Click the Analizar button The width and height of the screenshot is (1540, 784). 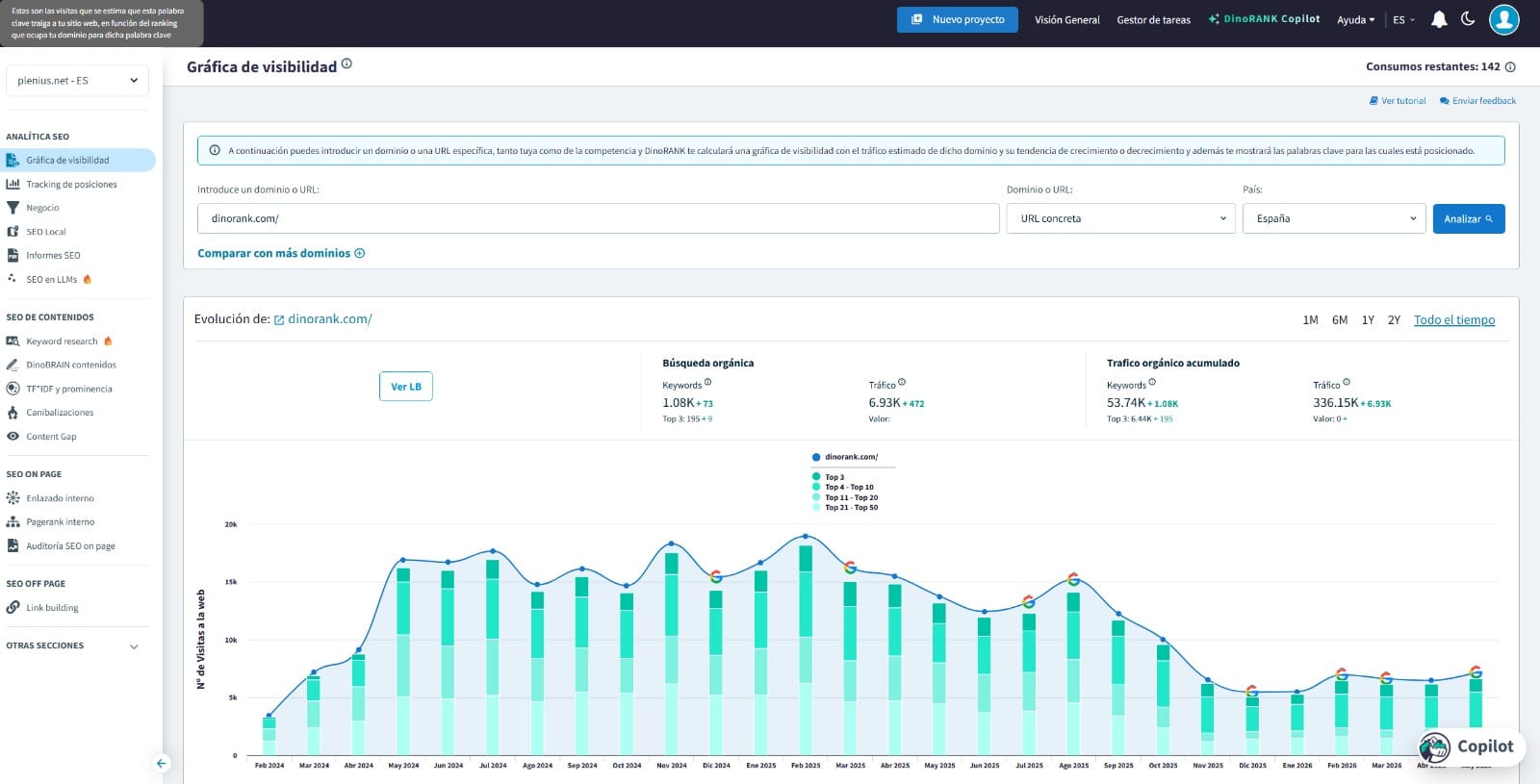[1468, 218]
